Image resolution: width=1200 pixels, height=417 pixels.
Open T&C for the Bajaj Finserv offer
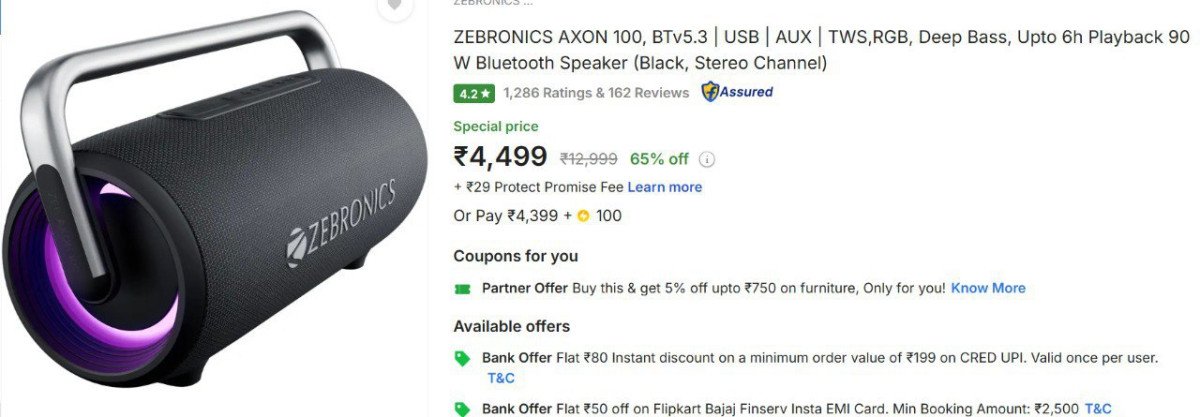(1097, 409)
